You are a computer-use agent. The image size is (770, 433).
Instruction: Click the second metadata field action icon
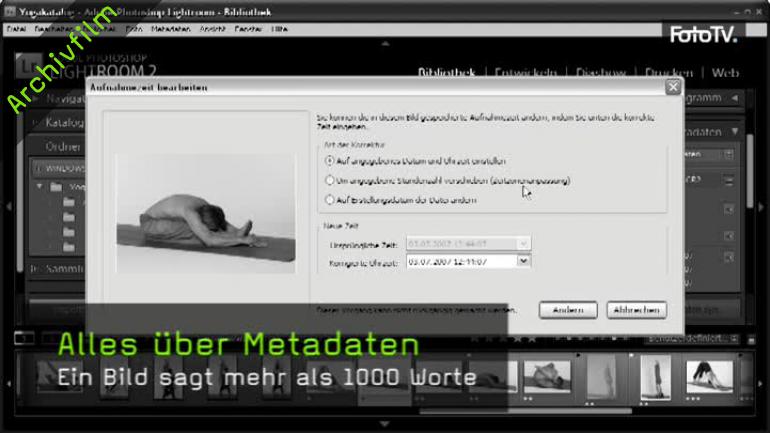click(729, 181)
